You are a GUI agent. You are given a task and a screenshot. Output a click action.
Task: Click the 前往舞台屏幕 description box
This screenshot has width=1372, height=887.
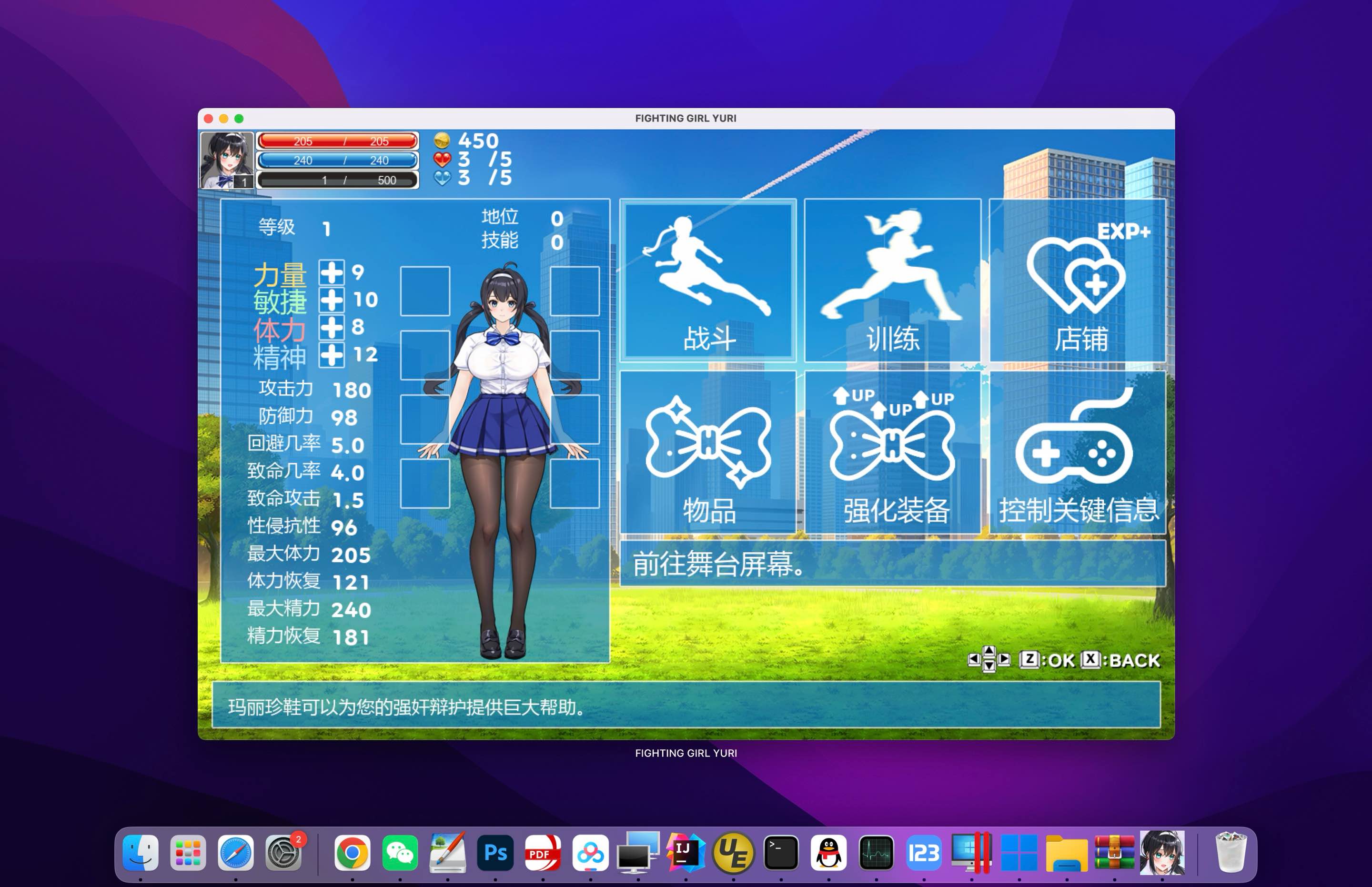[x=893, y=563]
